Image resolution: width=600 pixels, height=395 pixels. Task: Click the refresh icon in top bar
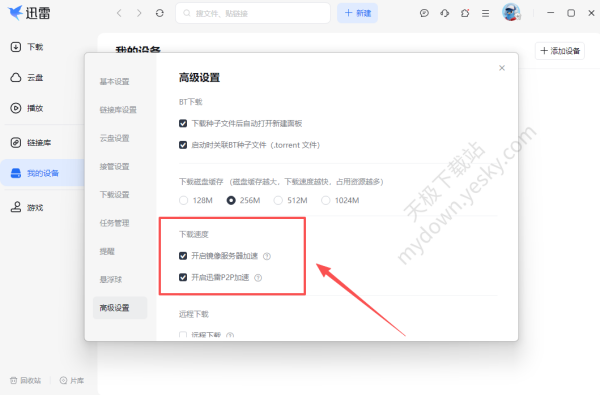coord(160,13)
